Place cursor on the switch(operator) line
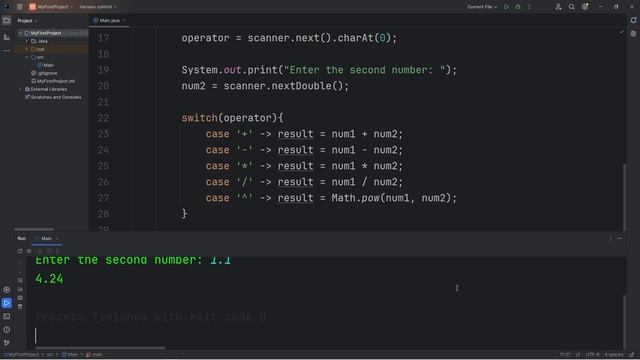 pos(232,118)
